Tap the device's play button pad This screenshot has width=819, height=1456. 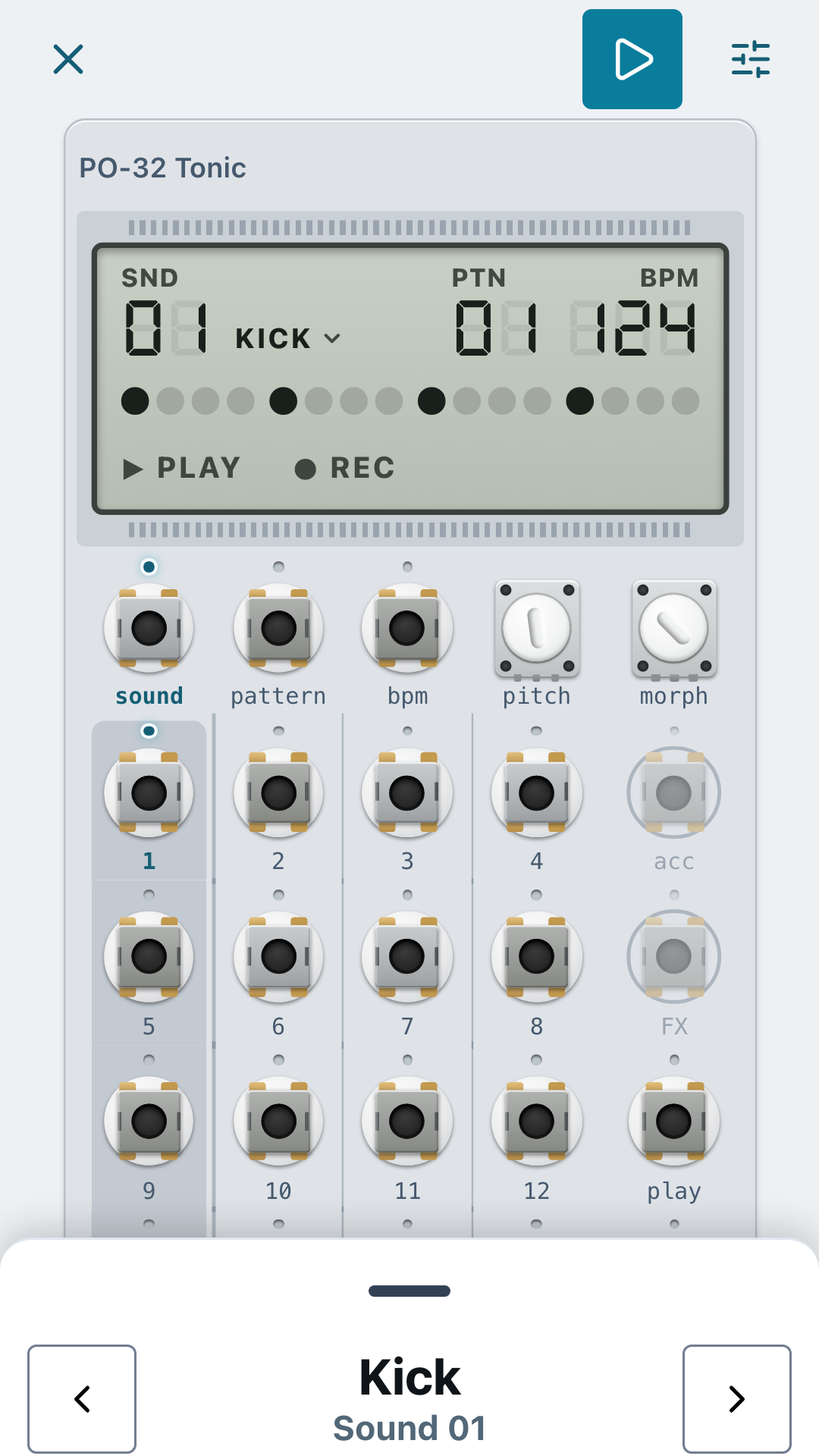coord(673,1122)
